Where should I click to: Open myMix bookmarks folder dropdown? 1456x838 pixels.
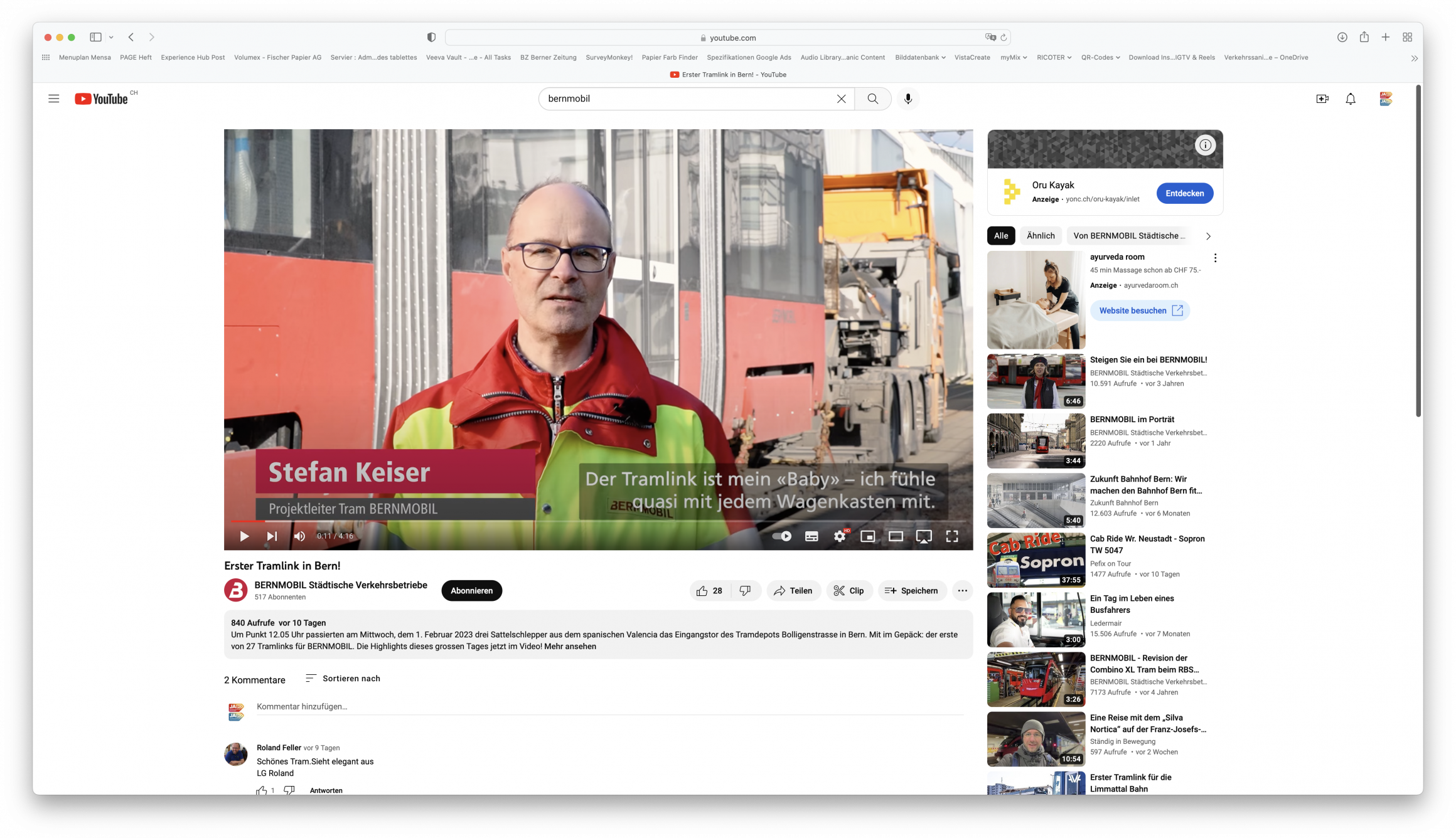[1014, 58]
